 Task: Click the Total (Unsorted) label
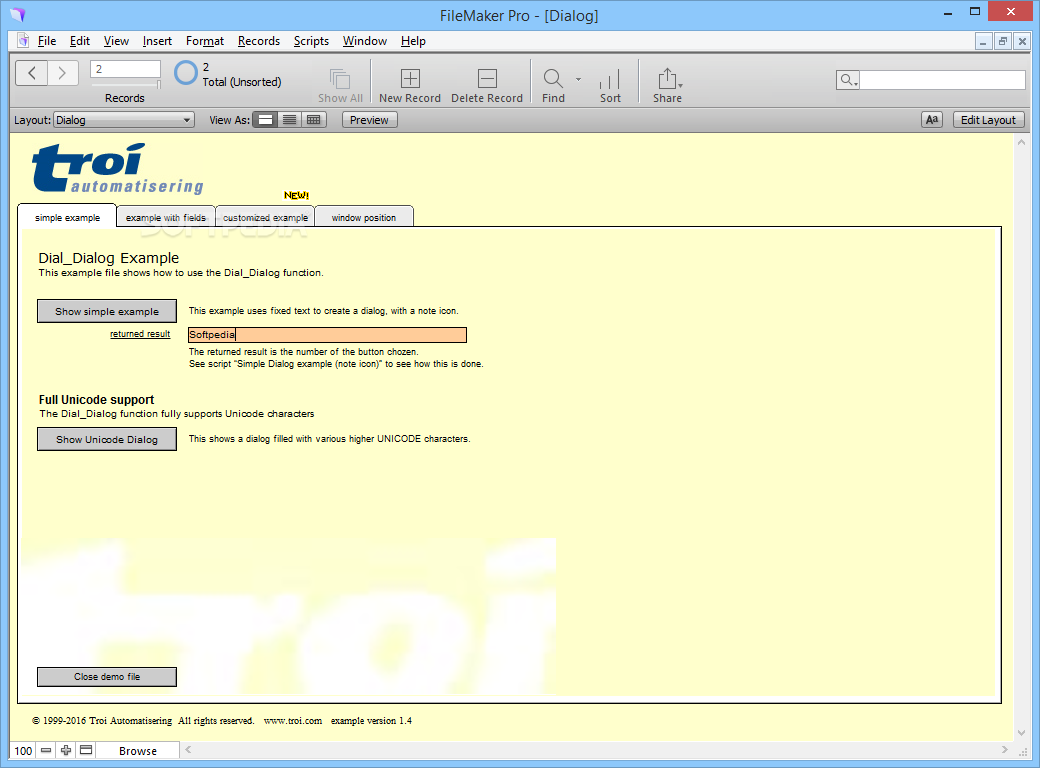point(241,82)
